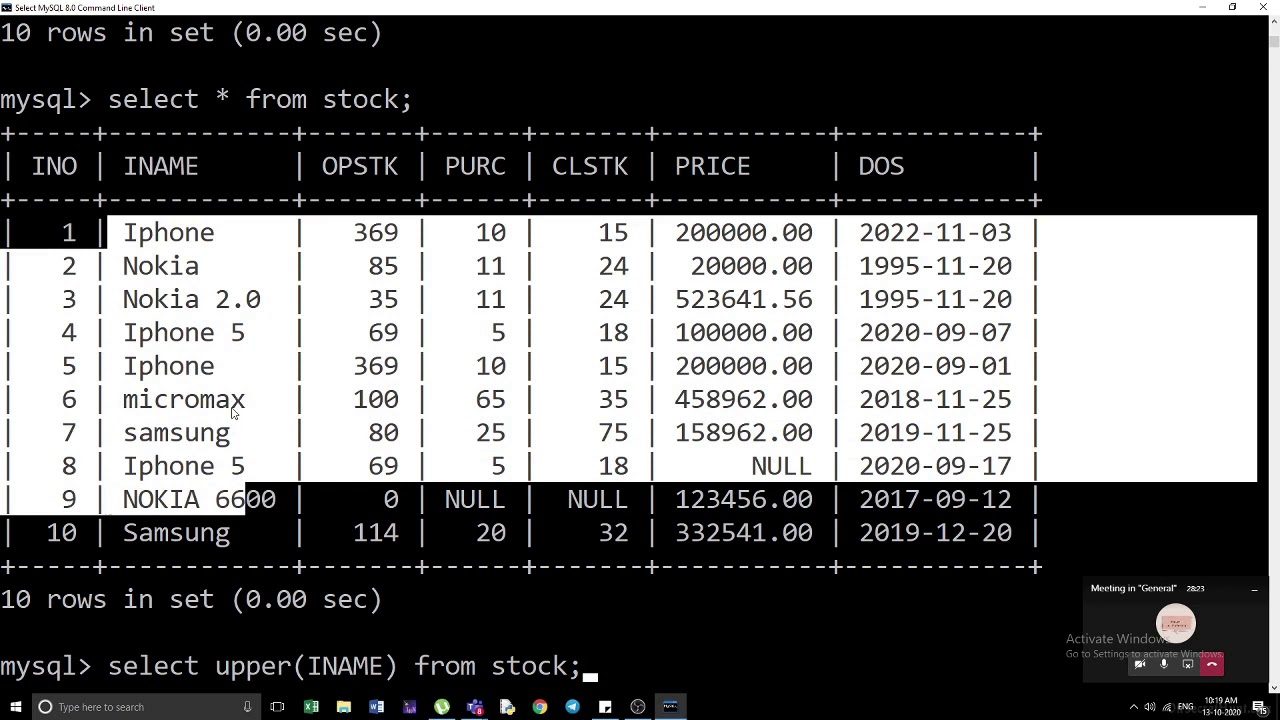Click the date 2018-11-25
This screenshot has width=1280, height=720.
(935, 399)
